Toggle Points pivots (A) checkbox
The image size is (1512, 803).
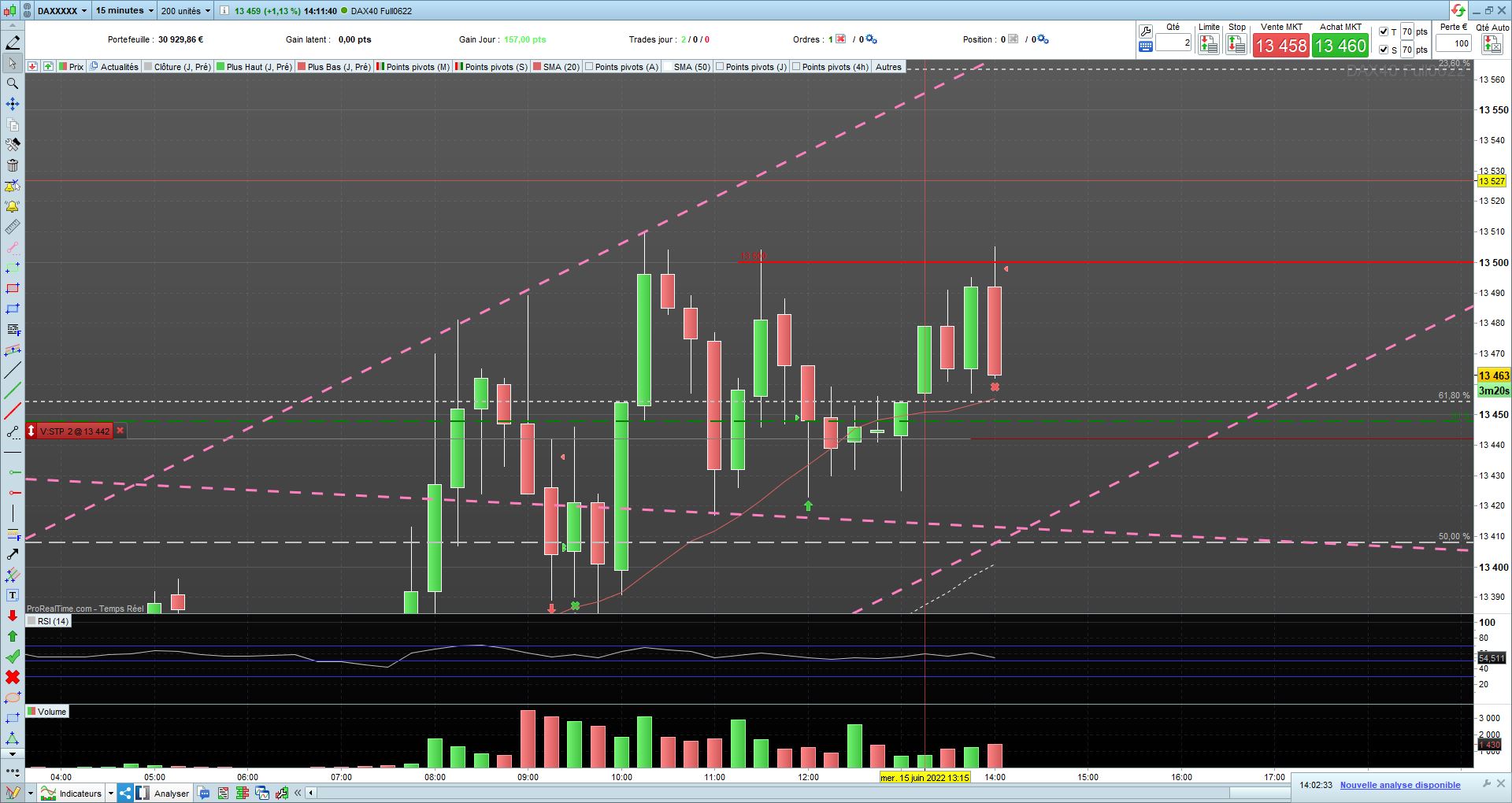click(589, 67)
